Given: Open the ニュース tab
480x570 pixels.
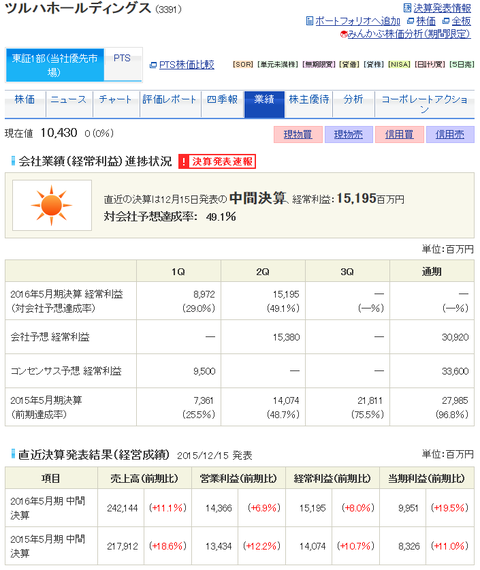Looking at the screenshot, I should 68,104.
